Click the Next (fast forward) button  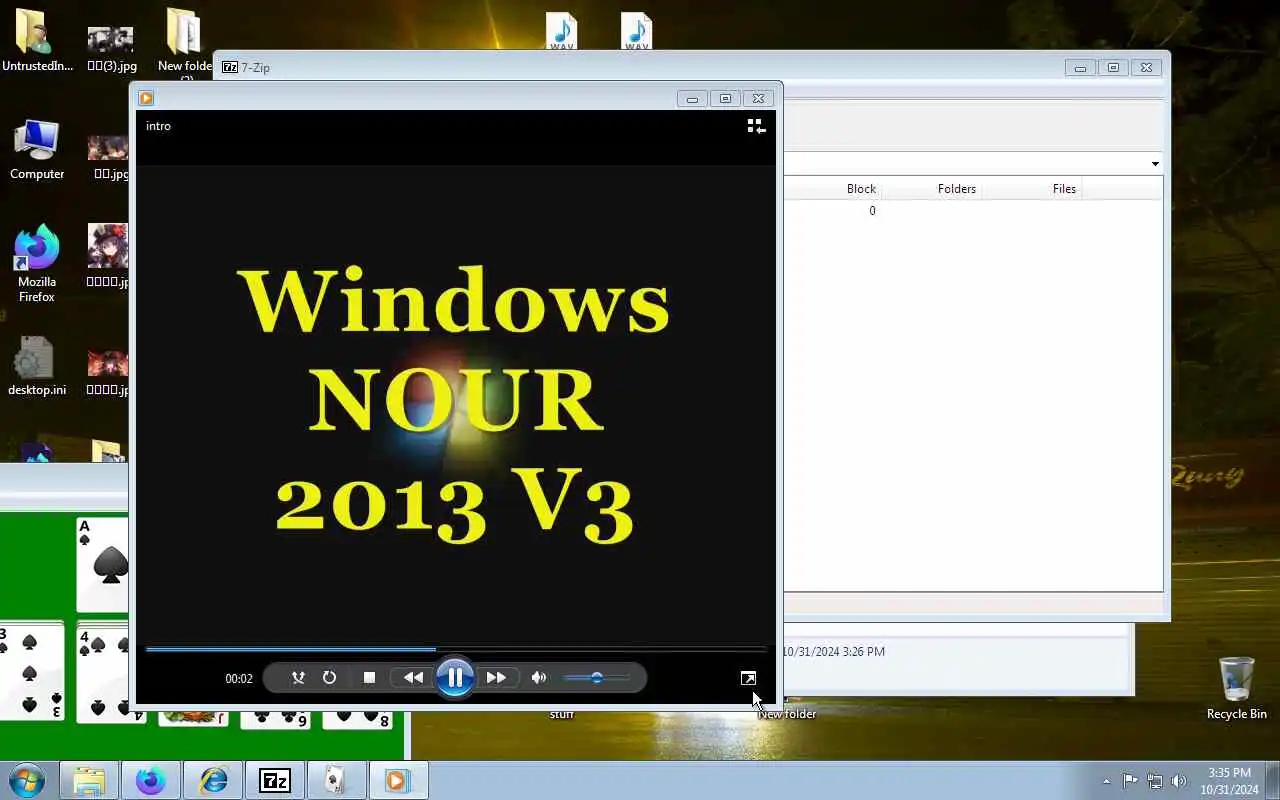(497, 678)
